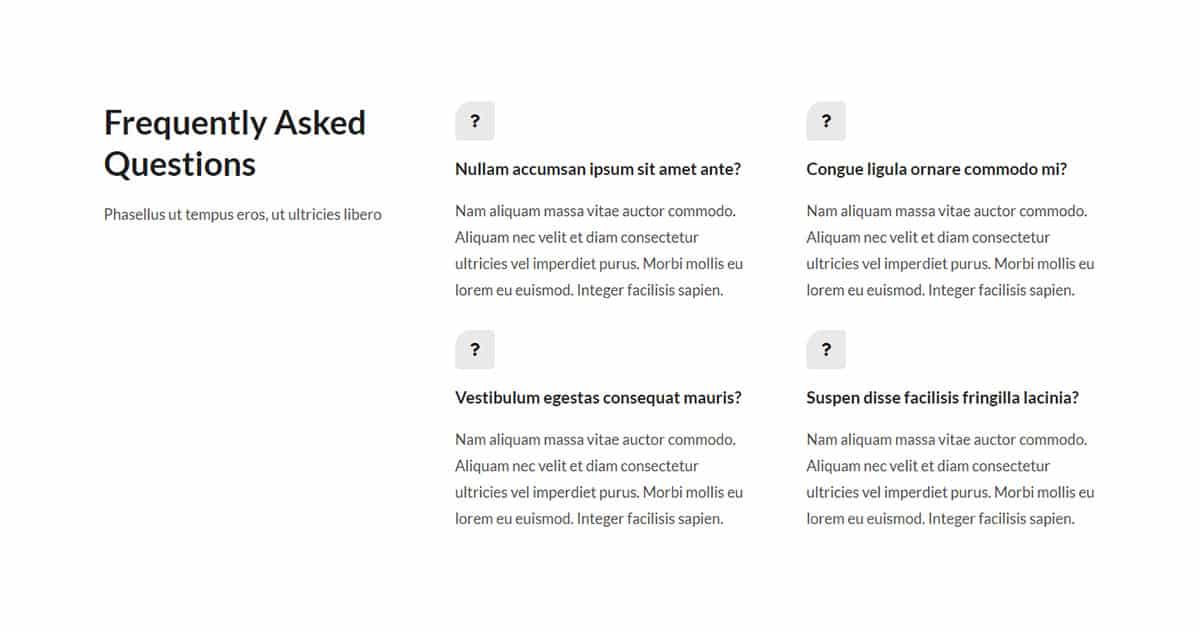Screen dimensions: 1200x633
Task: Click first answer line 'Nam aliquam massa' under Nullam accumsan
Action: tap(596, 211)
